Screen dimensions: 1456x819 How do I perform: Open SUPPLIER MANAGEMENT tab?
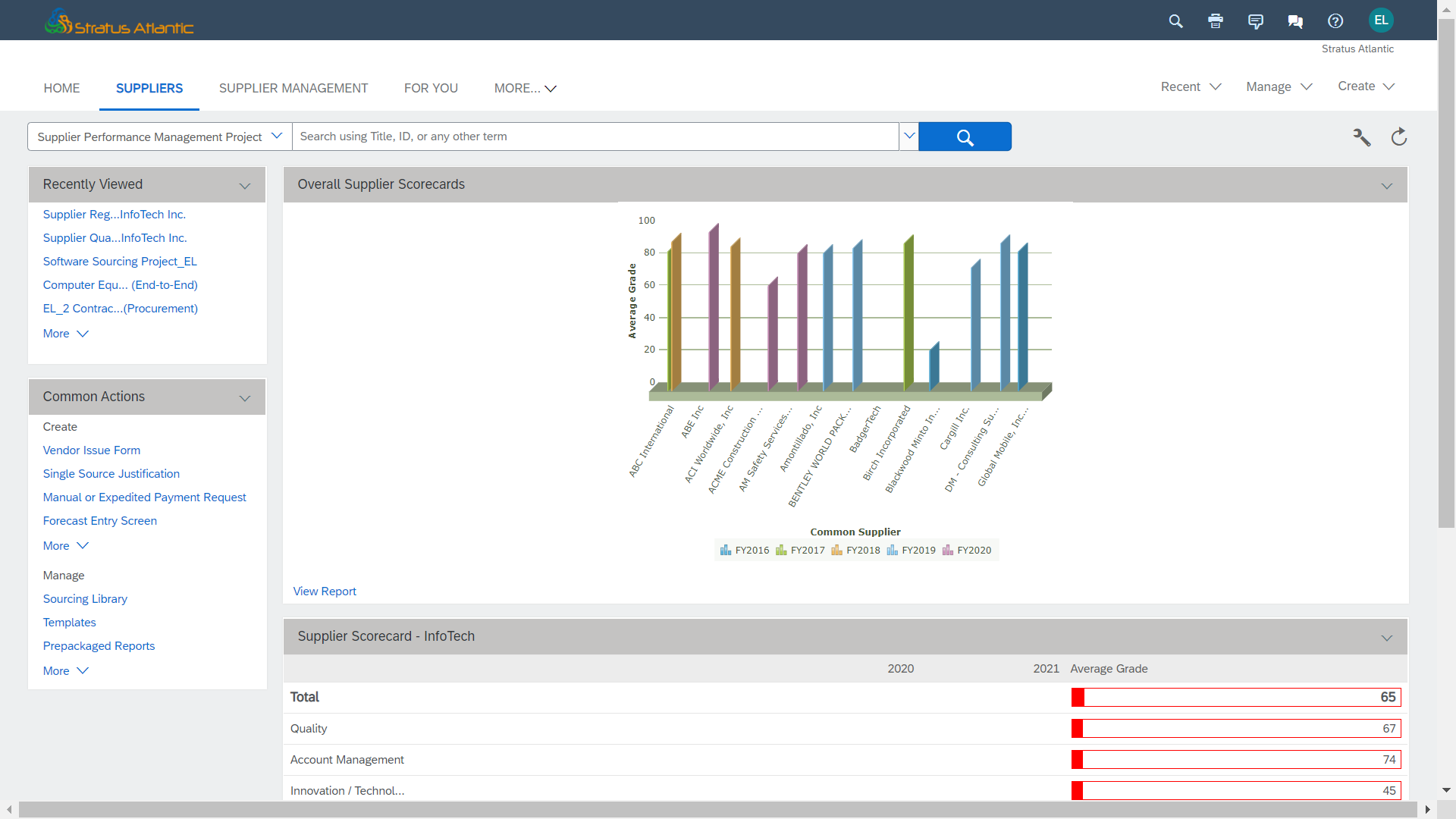[x=293, y=88]
